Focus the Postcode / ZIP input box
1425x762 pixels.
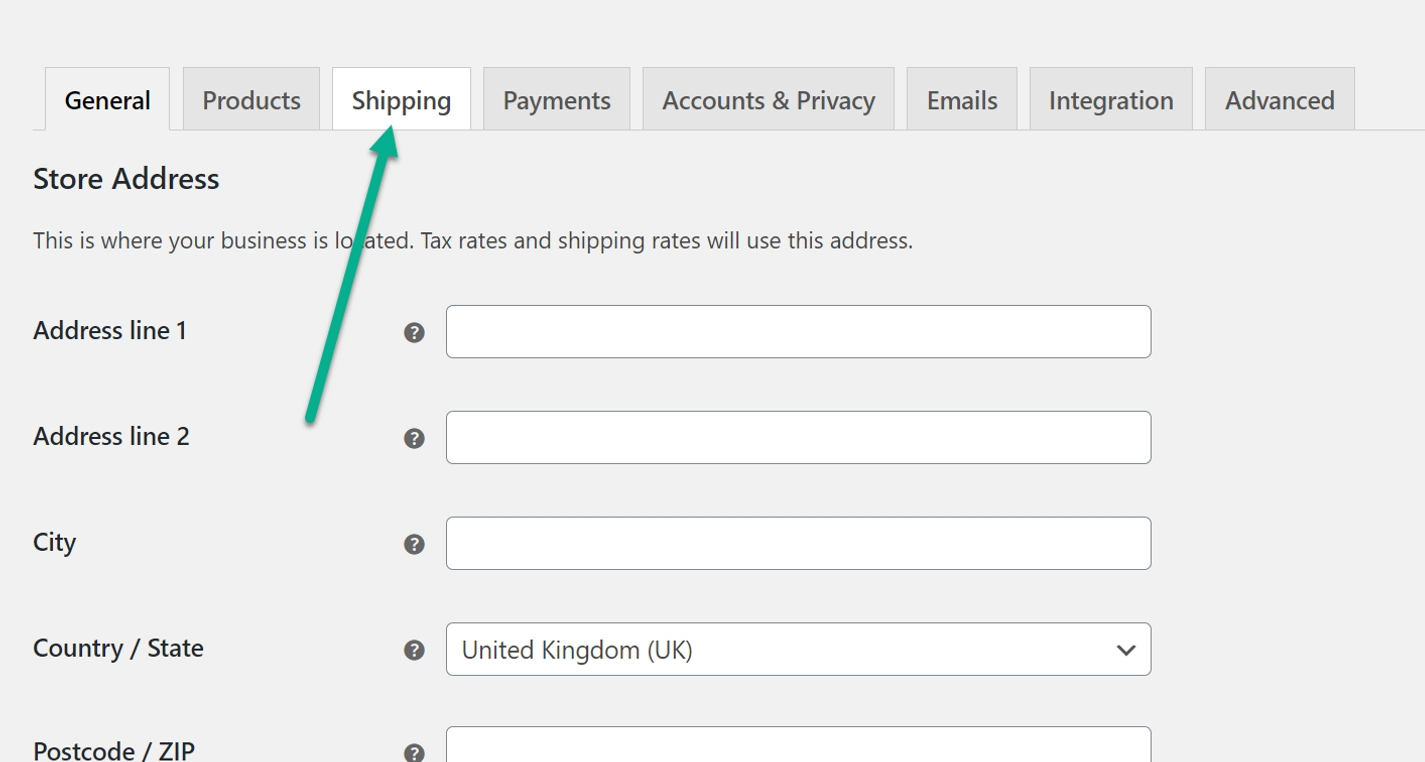797,746
